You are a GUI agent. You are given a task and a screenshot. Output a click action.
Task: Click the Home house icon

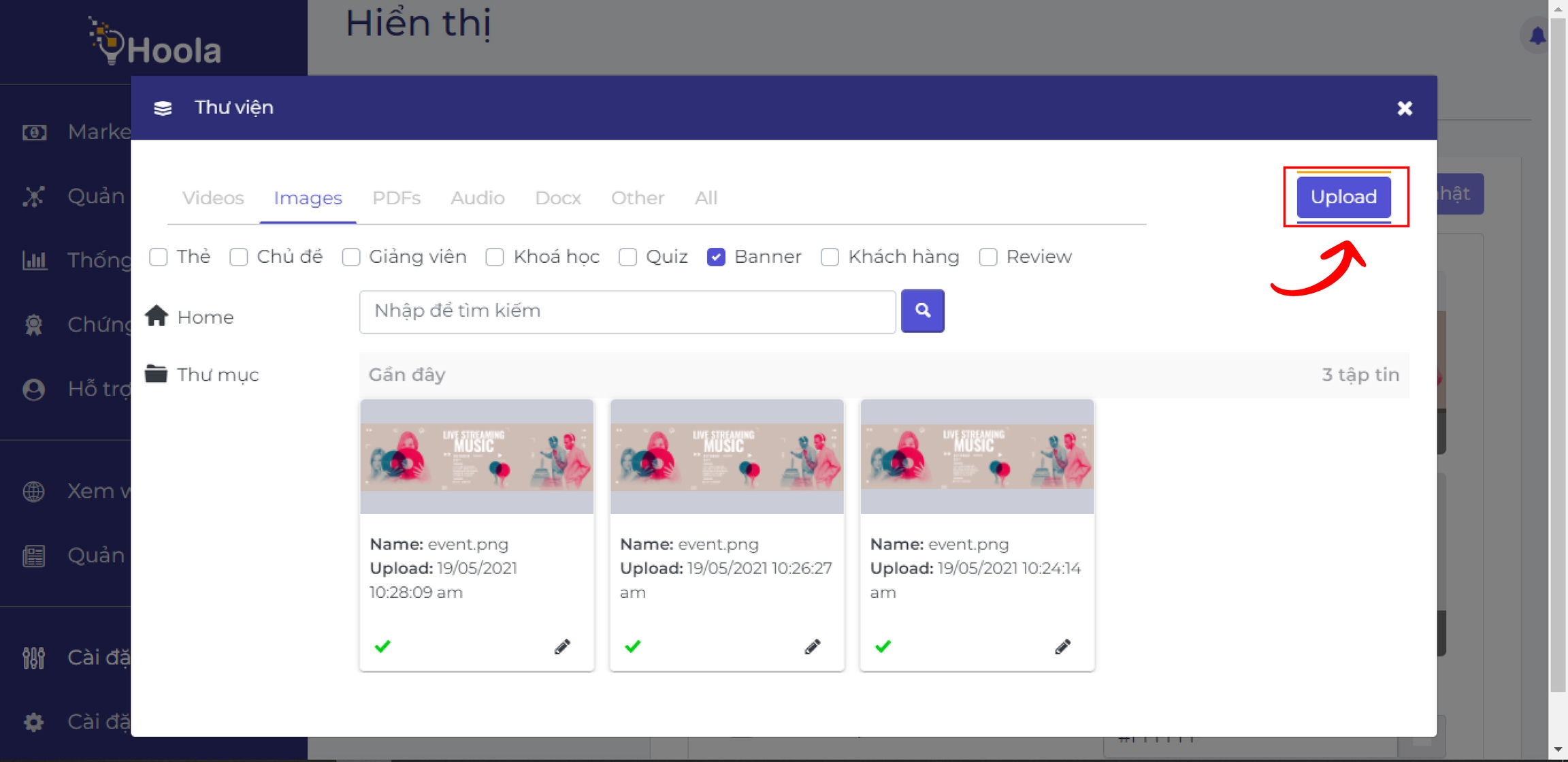pyautogui.click(x=157, y=316)
